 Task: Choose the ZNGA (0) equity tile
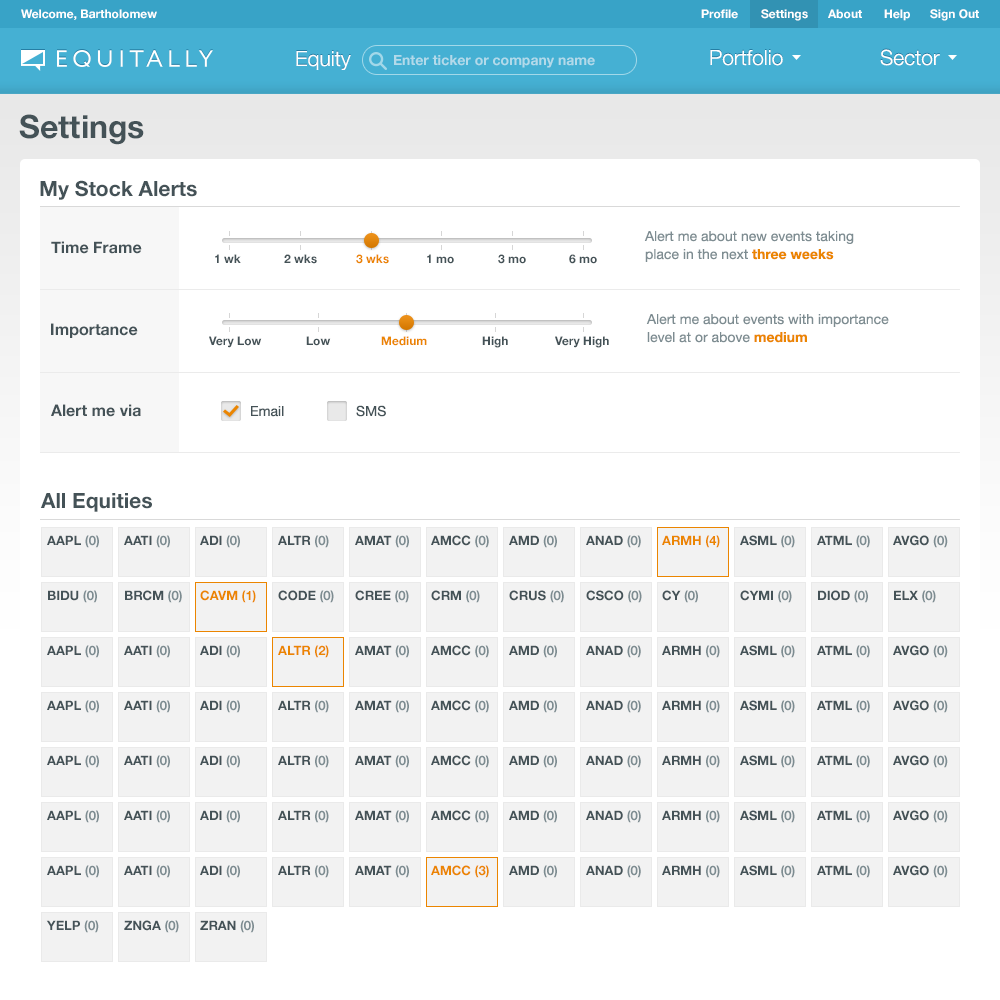[x=154, y=937]
